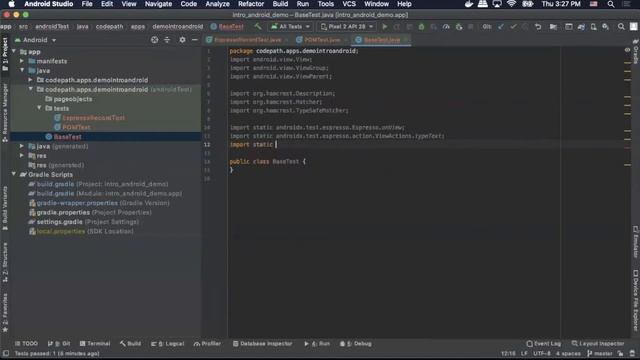This screenshot has width=640, height=360.
Task: Run the selected configuration with the green play icon
Action: pos(384,27)
